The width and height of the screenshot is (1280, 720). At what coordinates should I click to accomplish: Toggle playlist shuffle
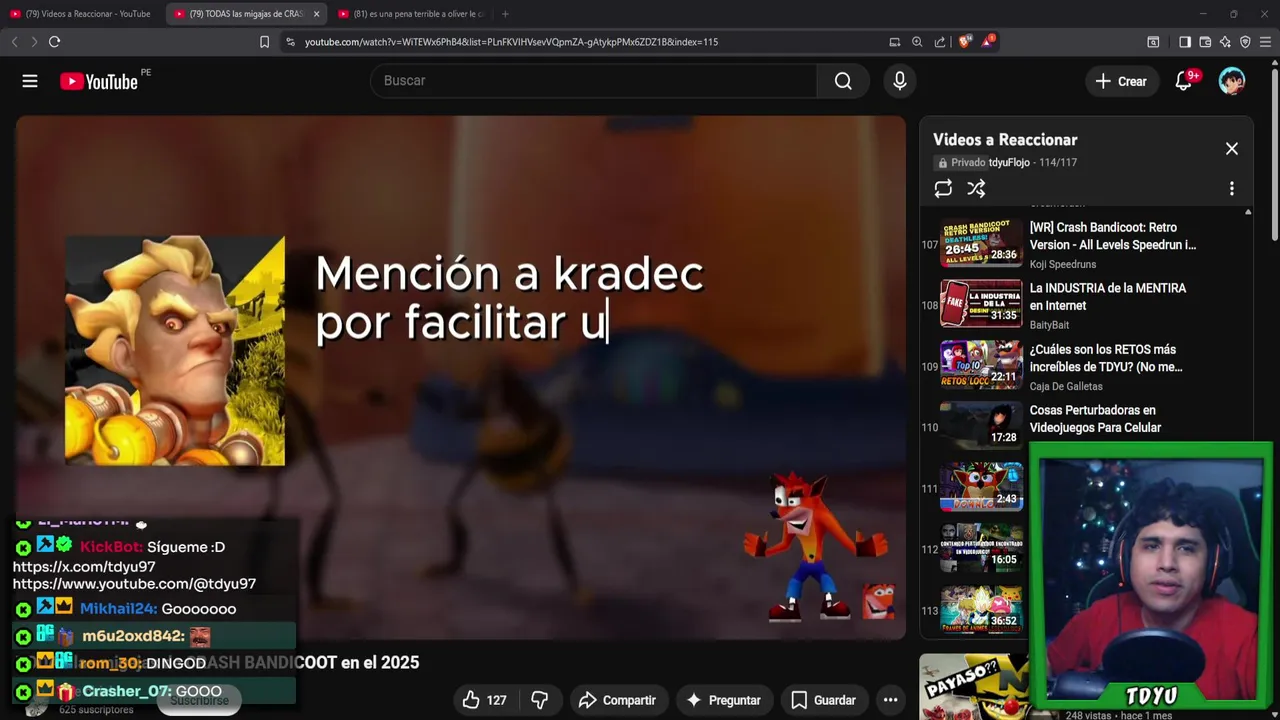976,188
